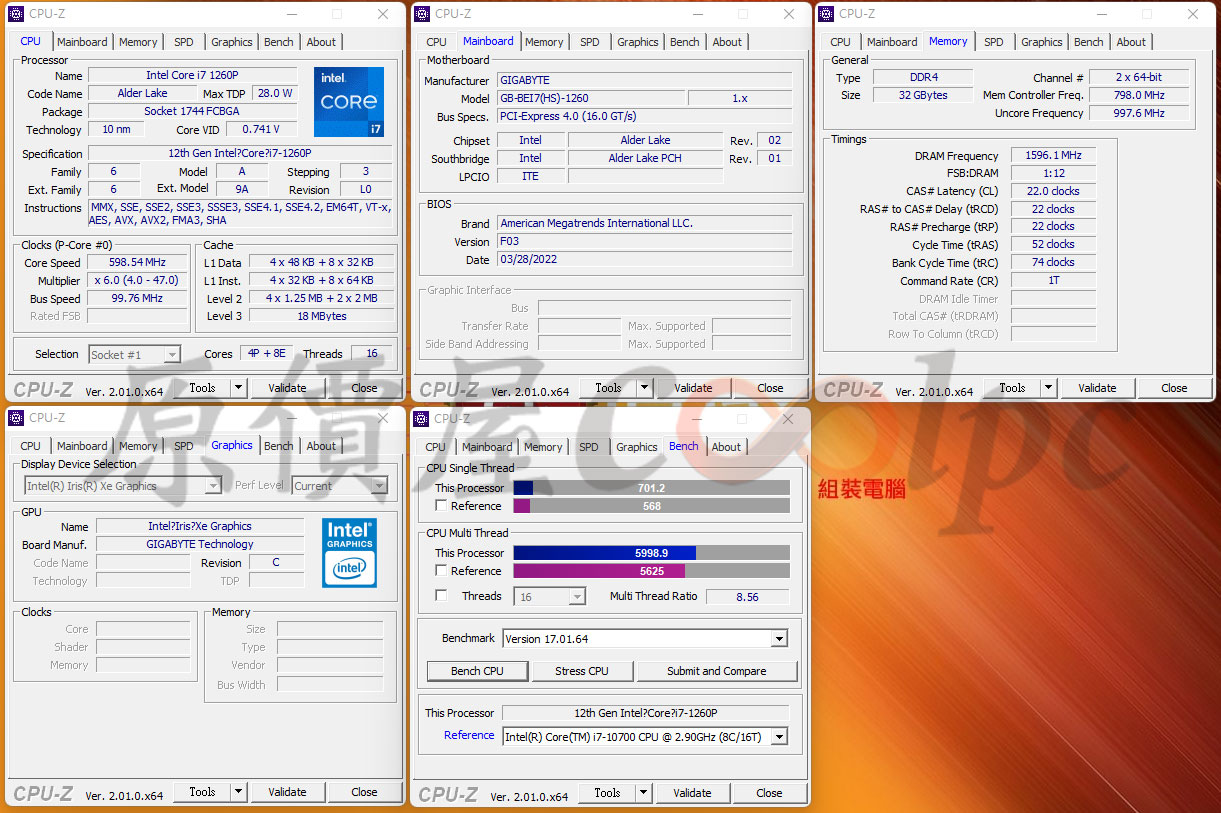Click the Multiplier value x 6.0 (4.0 - 47.0)
Image resolution: width=1221 pixels, height=813 pixels.
click(x=137, y=281)
